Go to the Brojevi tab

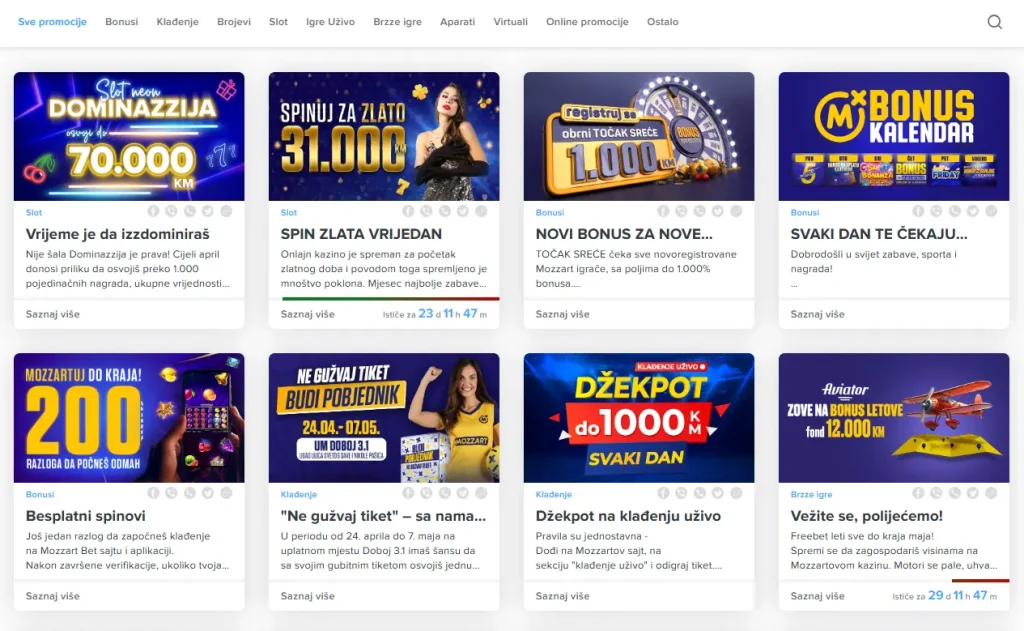[x=234, y=22]
